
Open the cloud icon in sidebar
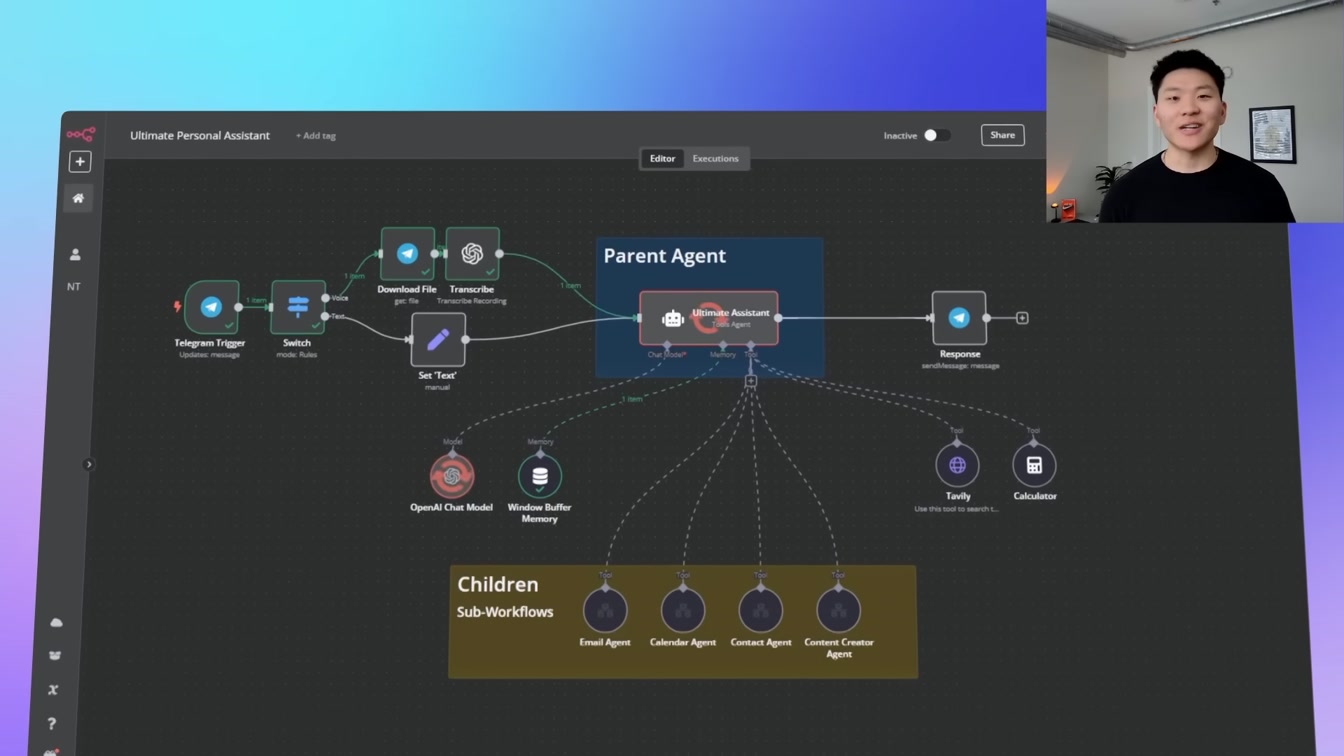[x=56, y=622]
